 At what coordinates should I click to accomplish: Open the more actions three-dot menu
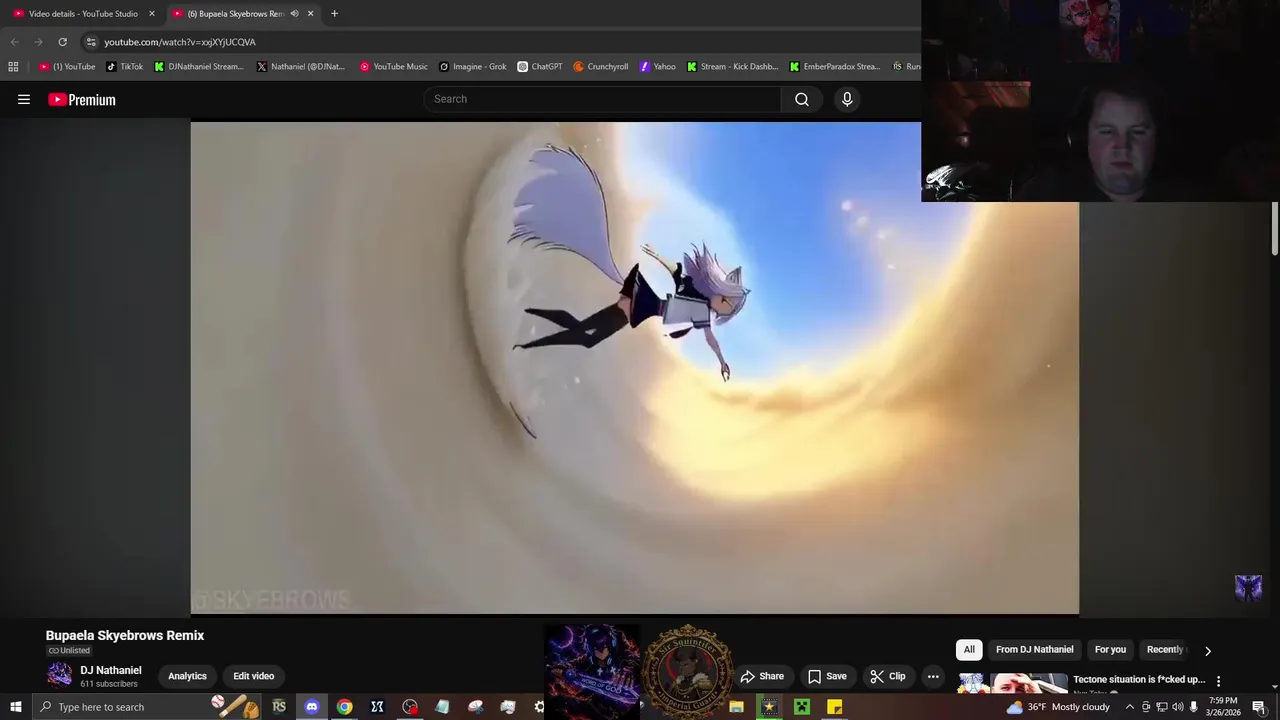[933, 676]
